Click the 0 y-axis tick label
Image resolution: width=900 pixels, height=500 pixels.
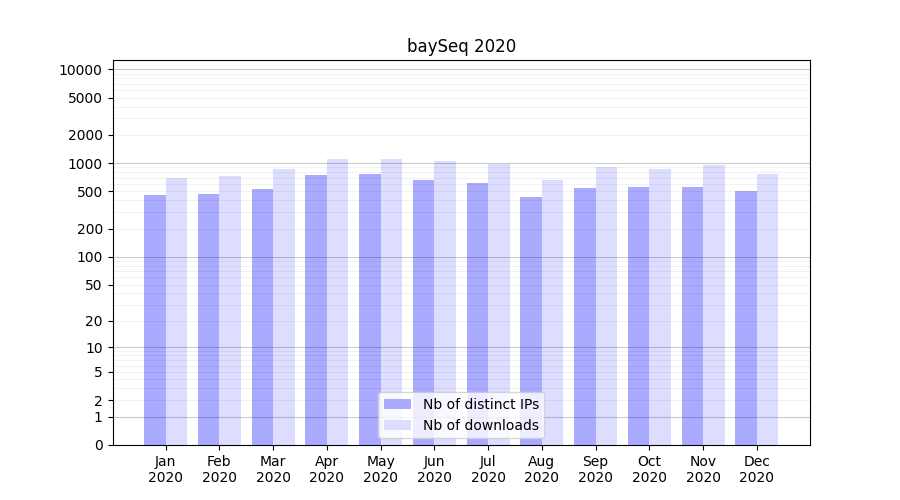(x=98, y=445)
